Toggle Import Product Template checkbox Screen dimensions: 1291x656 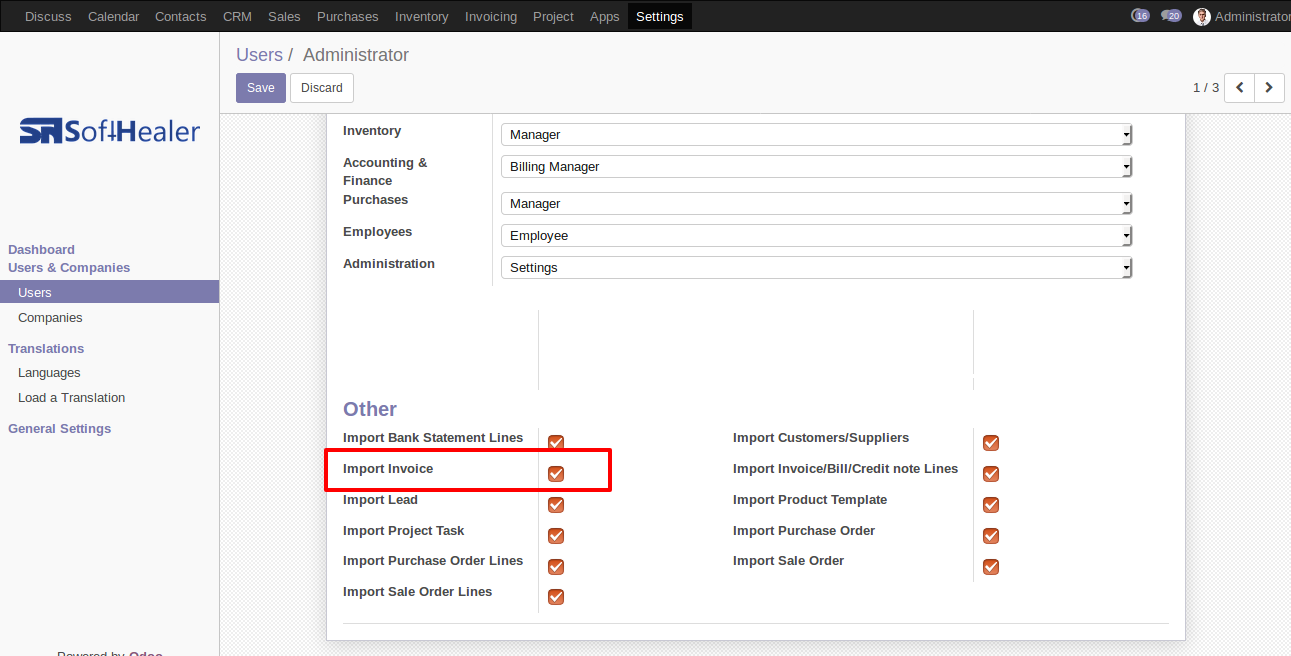(x=991, y=505)
